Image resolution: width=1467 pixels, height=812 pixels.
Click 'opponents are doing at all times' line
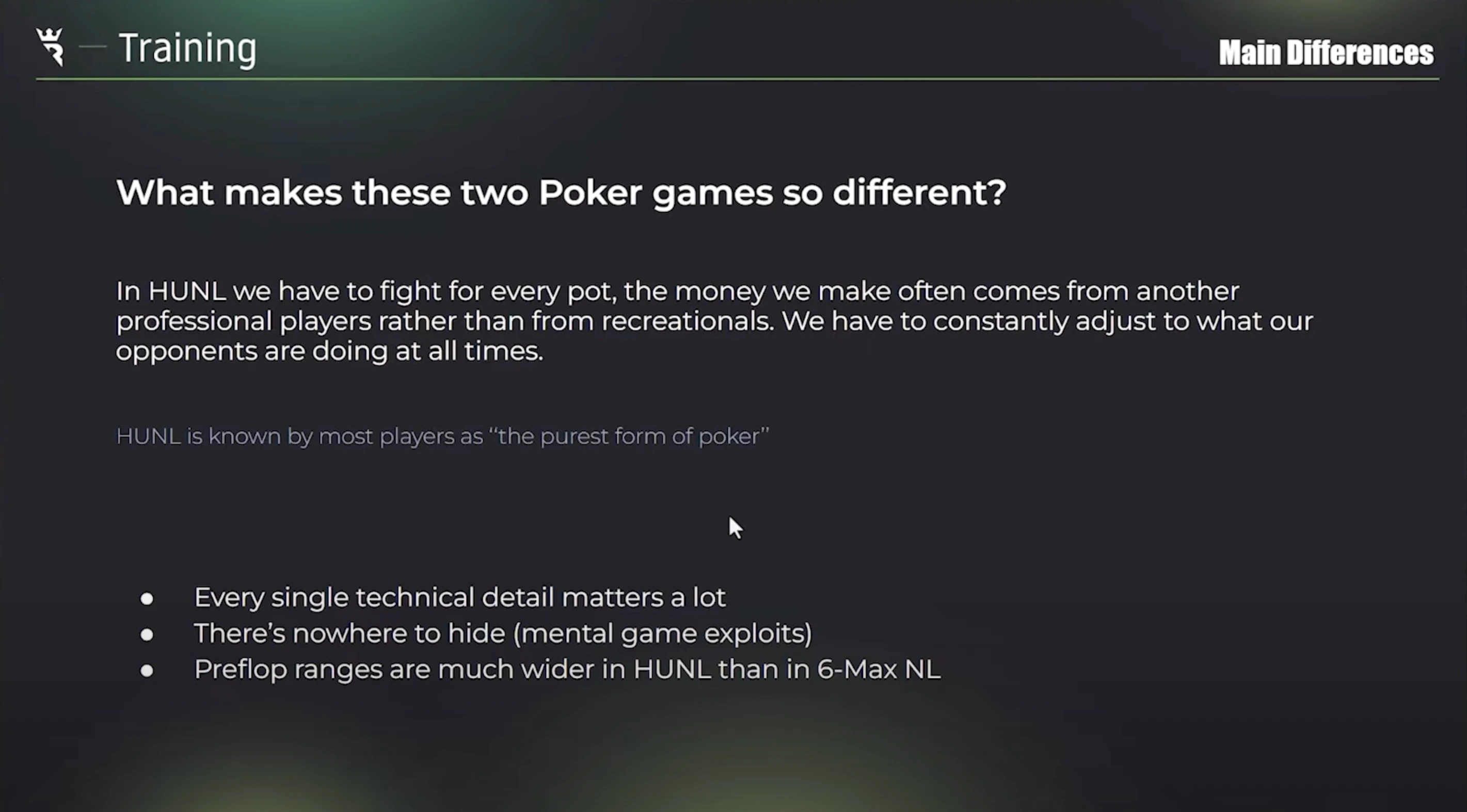click(329, 351)
